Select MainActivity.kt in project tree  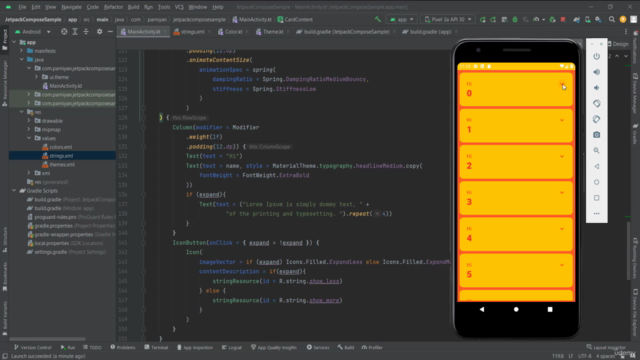(x=65, y=86)
